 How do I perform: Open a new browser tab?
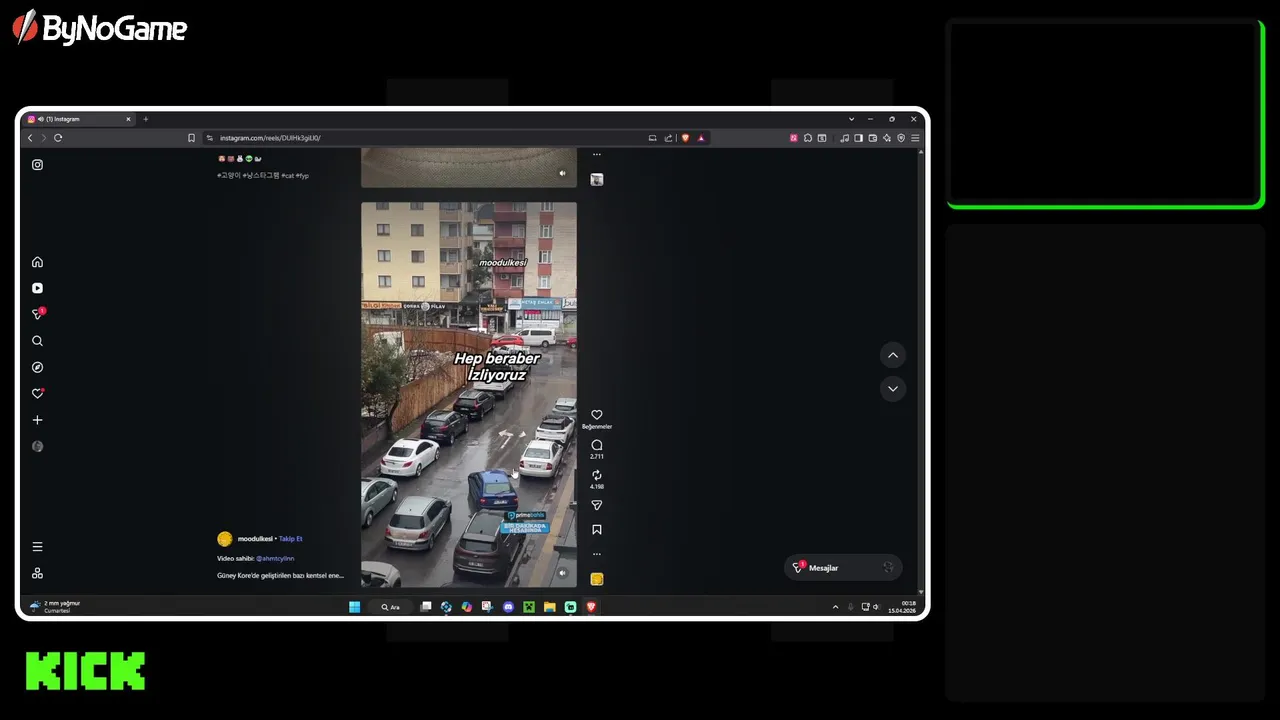145,119
